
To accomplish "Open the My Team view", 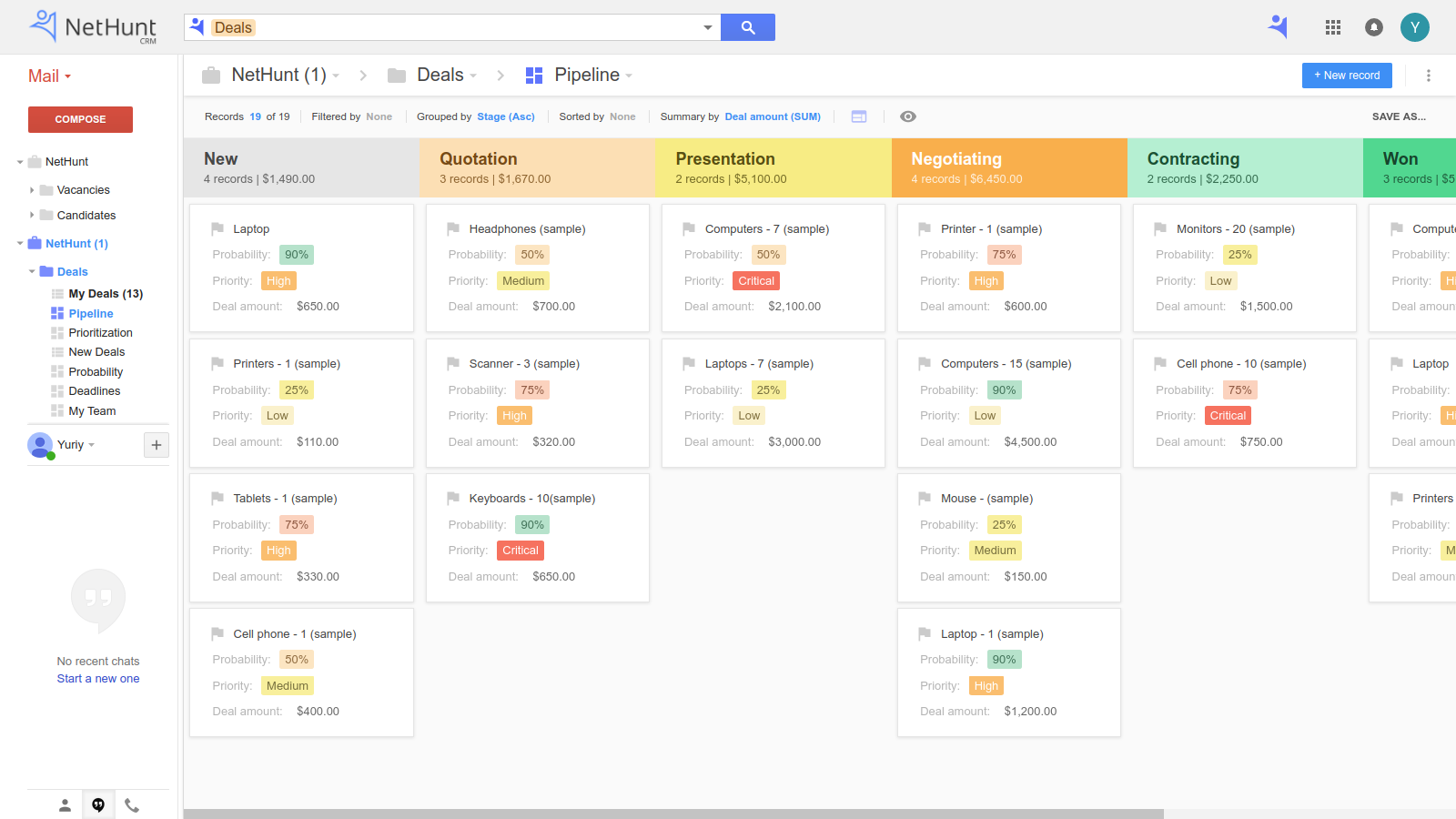I will (92, 411).
